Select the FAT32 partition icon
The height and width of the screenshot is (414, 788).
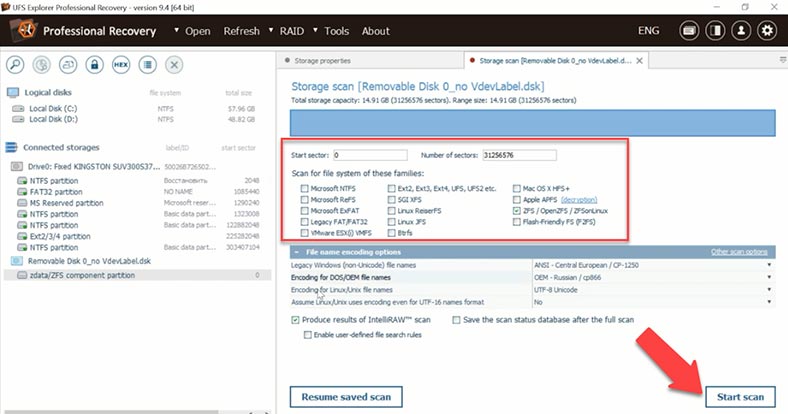point(22,192)
